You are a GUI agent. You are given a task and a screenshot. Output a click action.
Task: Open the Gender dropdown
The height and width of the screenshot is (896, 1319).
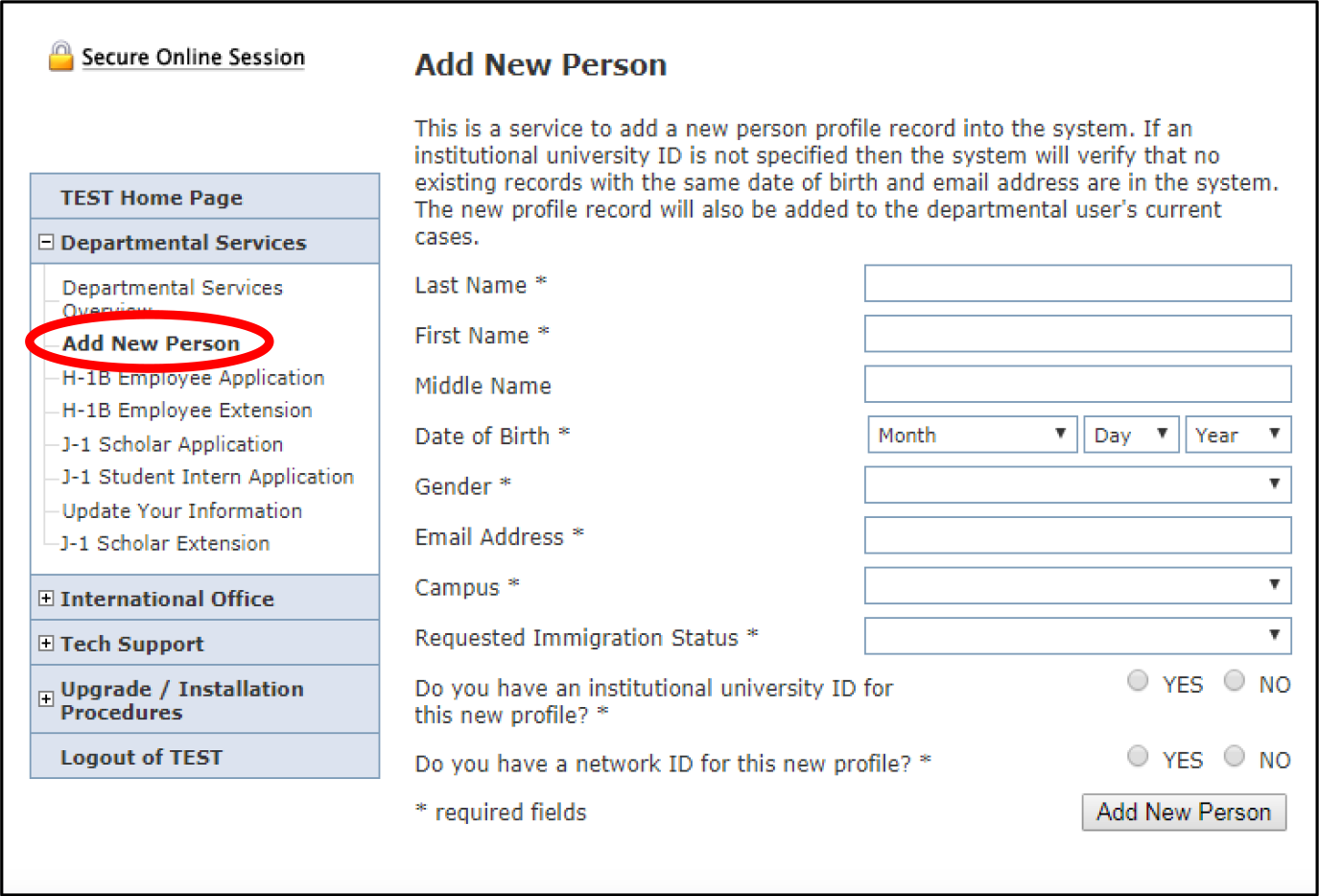[x=1077, y=484]
